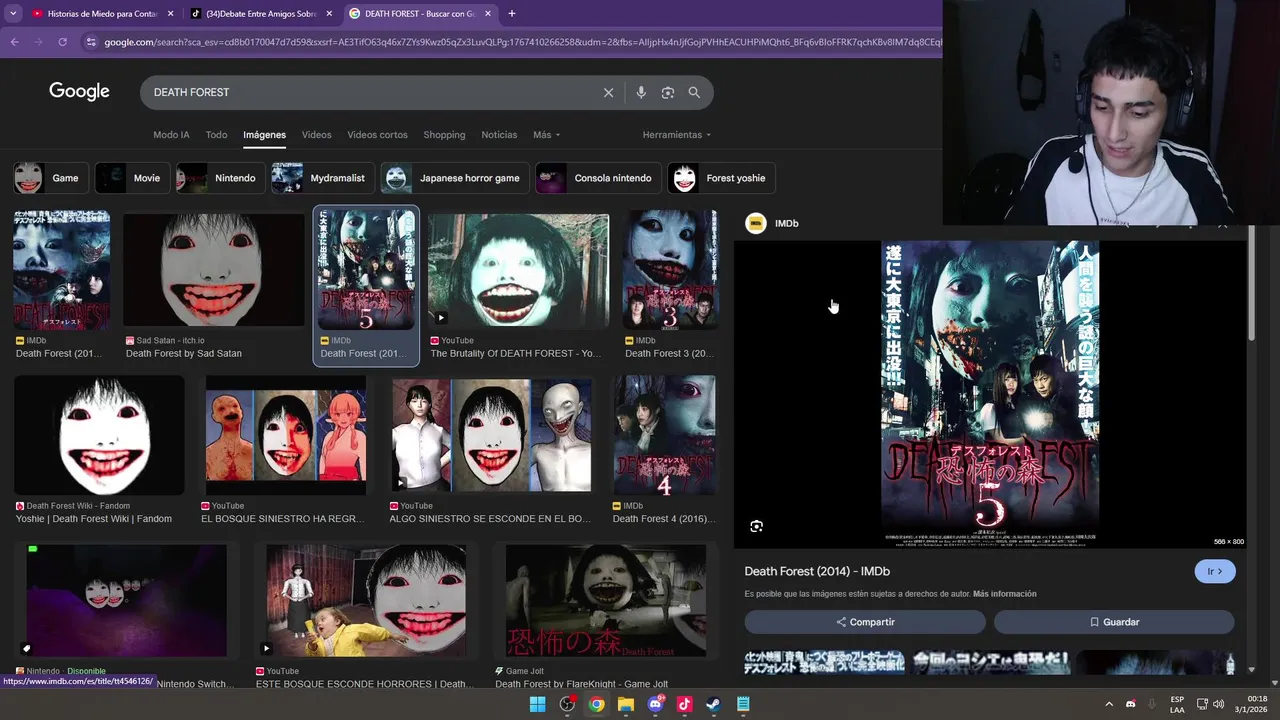
Task: Open File Explorer from the taskbar
Action: pos(625,704)
